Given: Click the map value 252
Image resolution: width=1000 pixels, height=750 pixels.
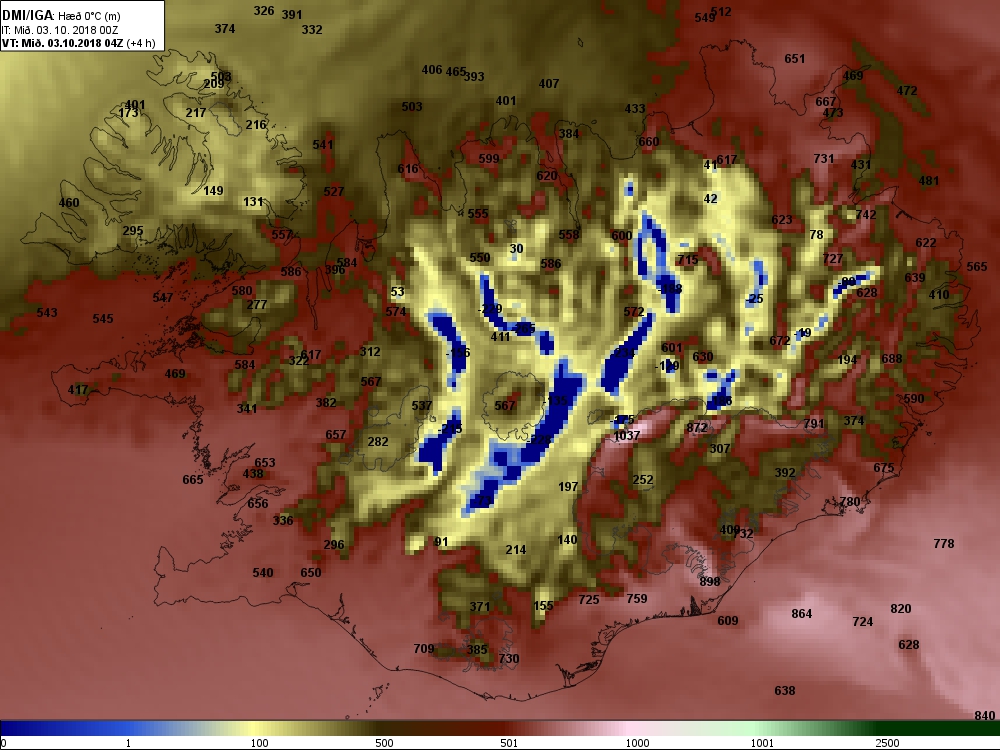Looking at the screenshot, I should coord(643,479).
